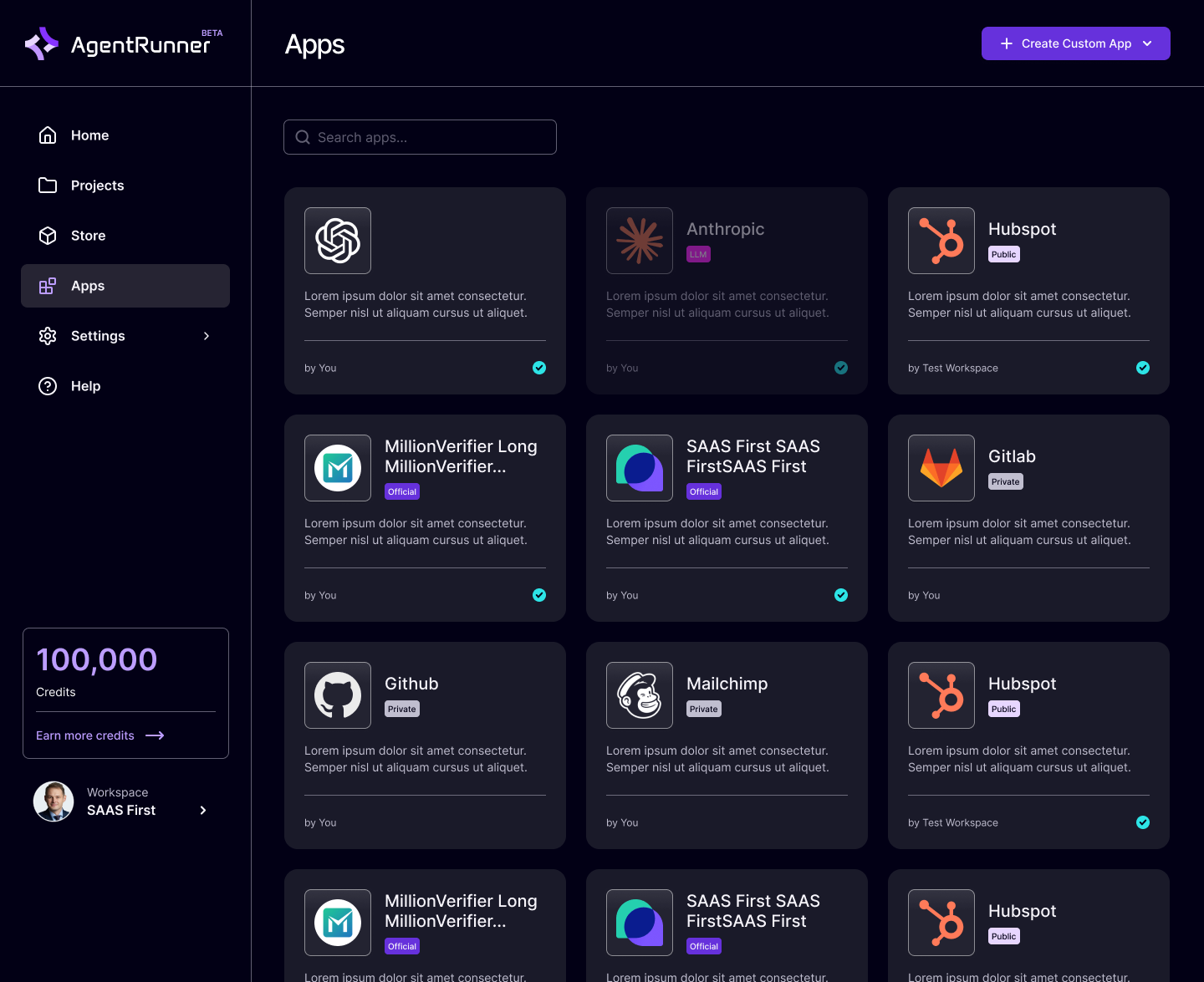Click the verified check on the first Hubspot card
Screen dimensions: 1204x982
[x=1143, y=368]
